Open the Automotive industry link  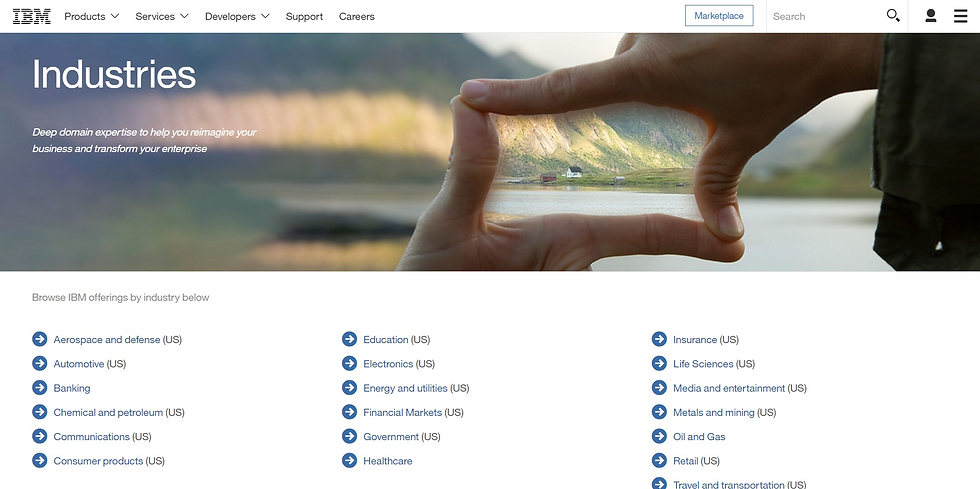pos(79,364)
